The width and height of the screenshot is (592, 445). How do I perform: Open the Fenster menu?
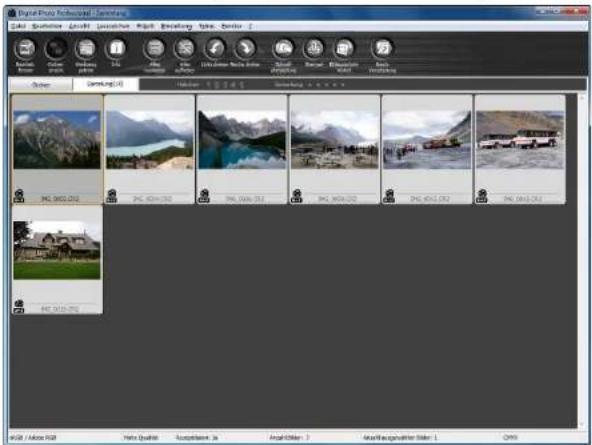pyautogui.click(x=231, y=26)
